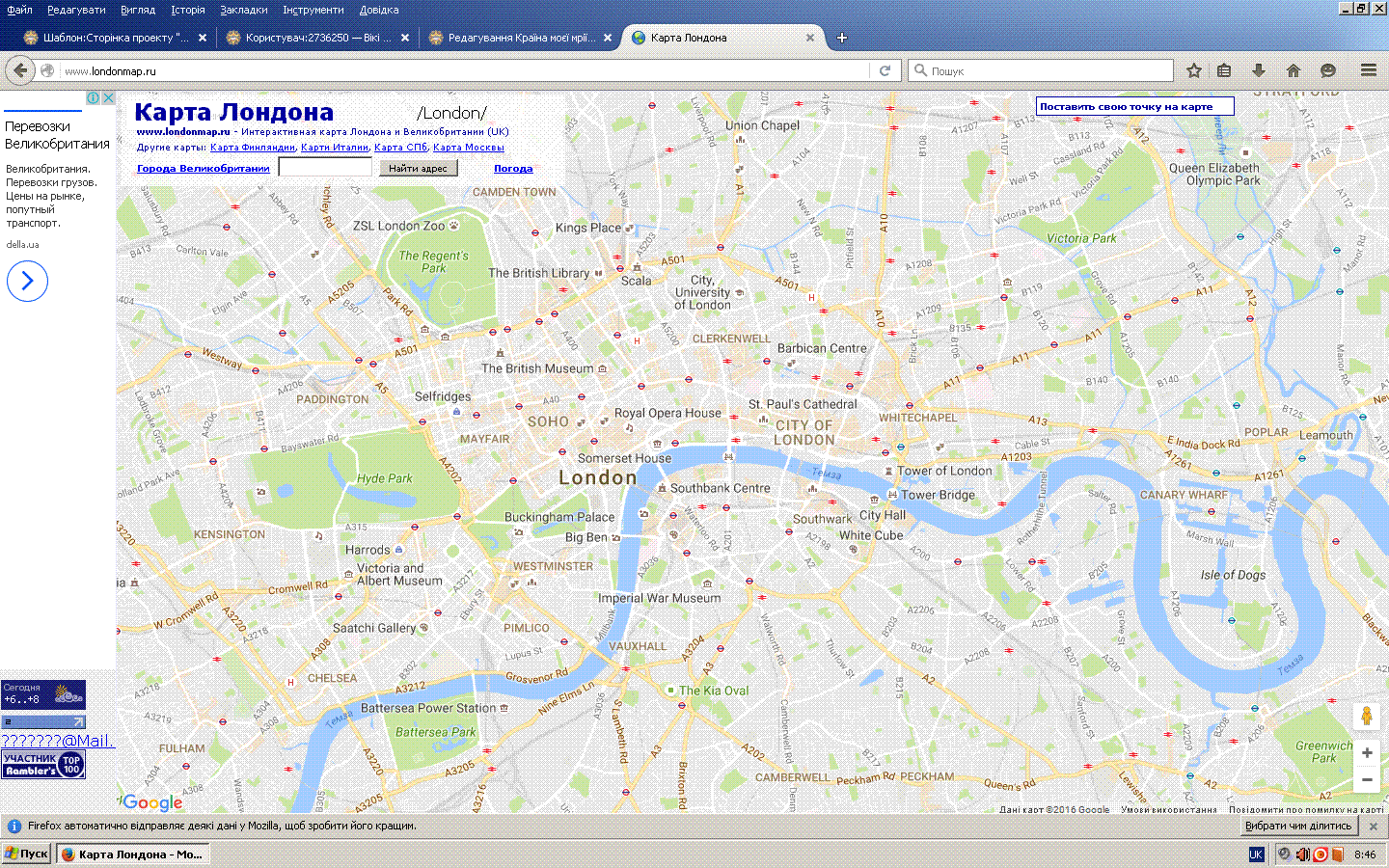The image size is (1389, 868).
Task: Dismiss the Firefox data notification bar
Action: click(x=1374, y=827)
